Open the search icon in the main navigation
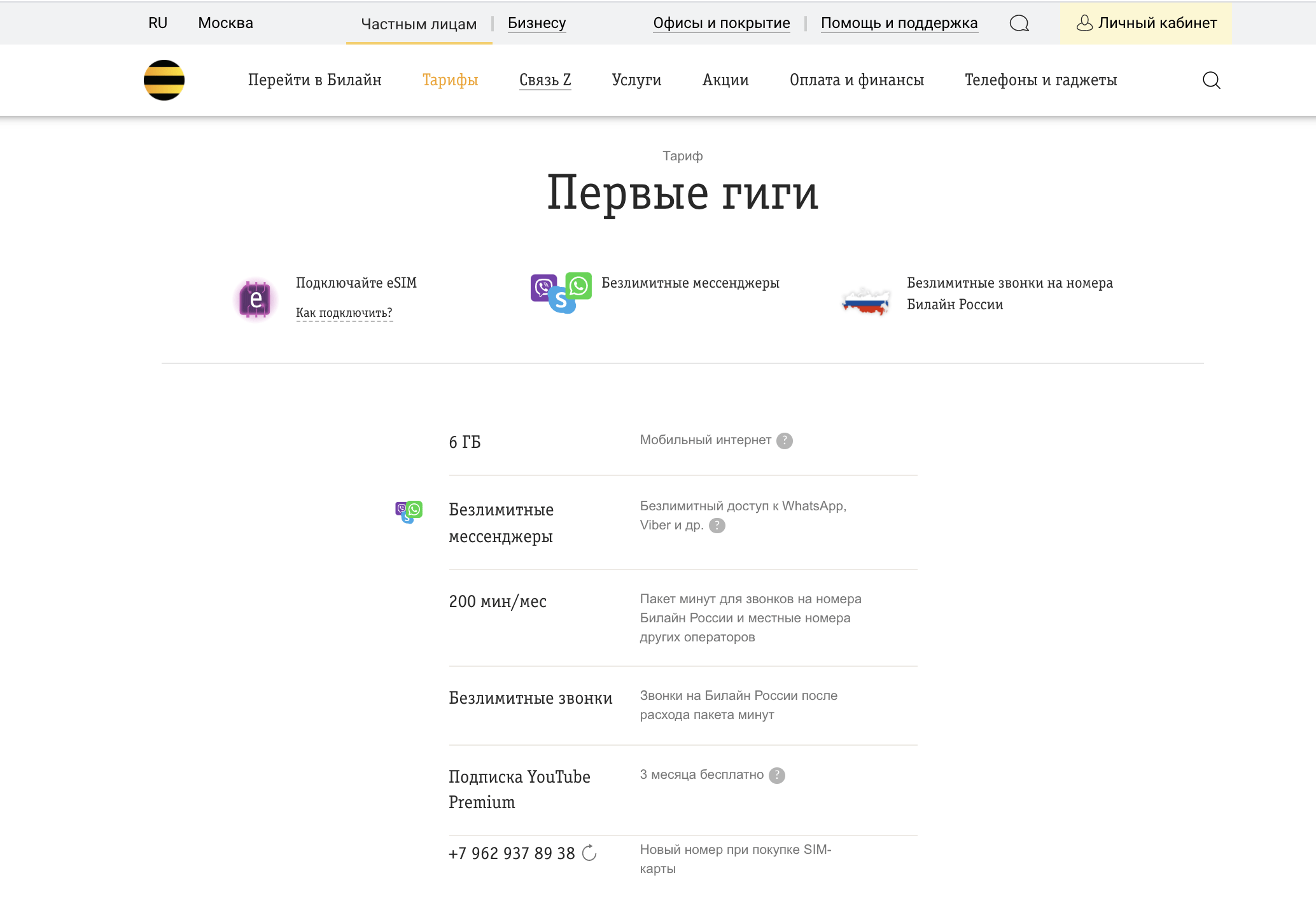The image size is (1316, 901). click(x=1212, y=80)
